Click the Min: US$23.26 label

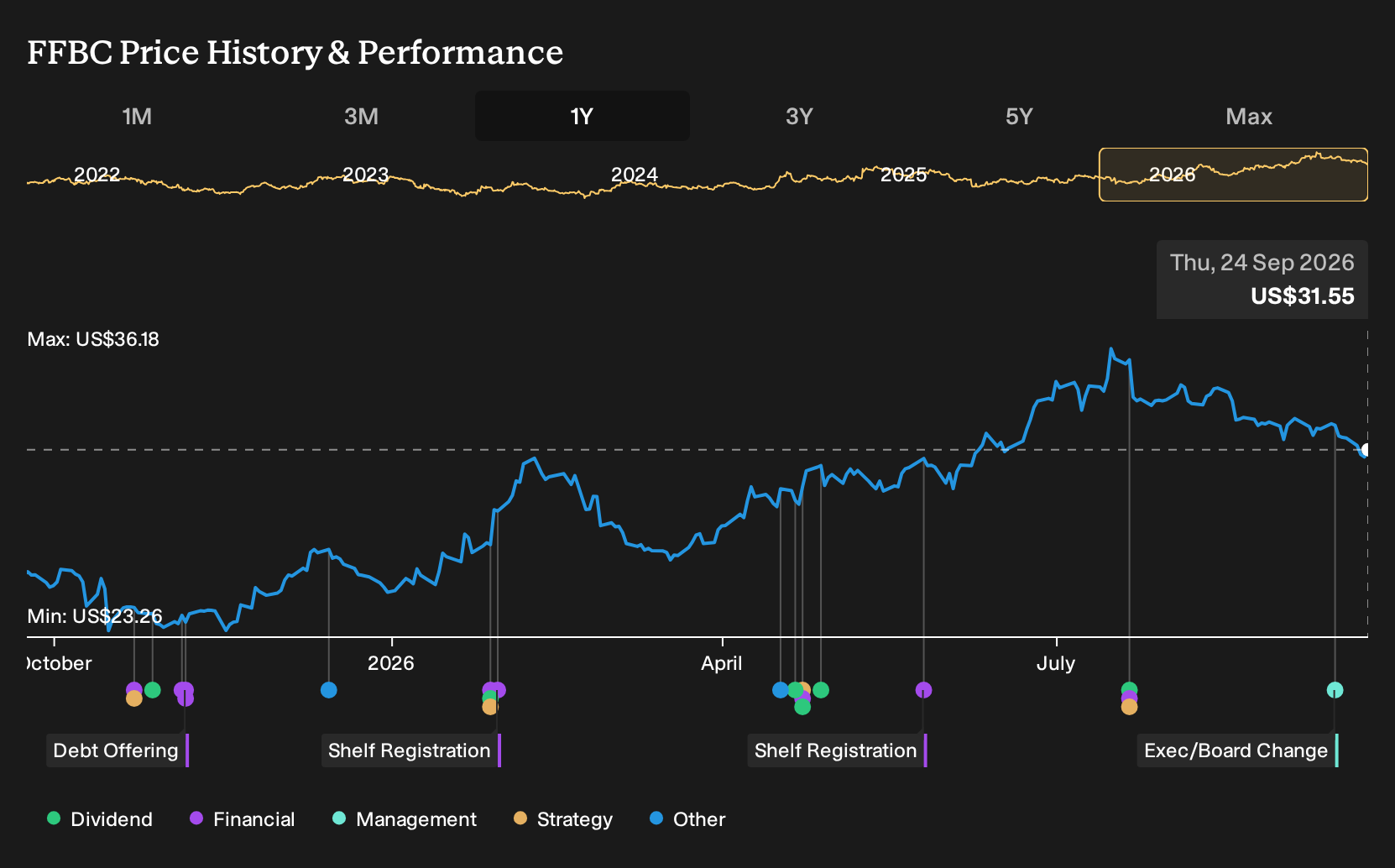pyautogui.click(x=95, y=616)
